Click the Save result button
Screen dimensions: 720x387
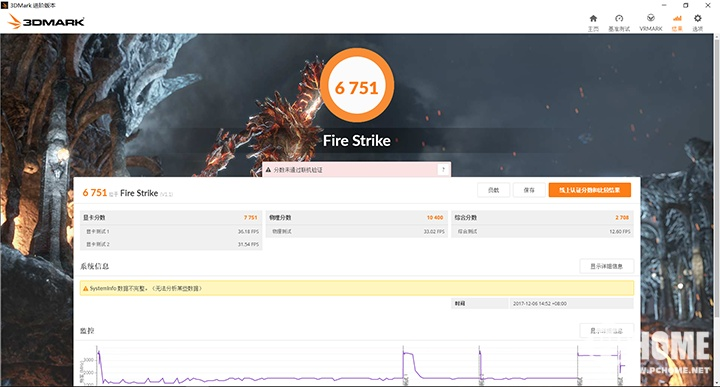tap(529, 190)
